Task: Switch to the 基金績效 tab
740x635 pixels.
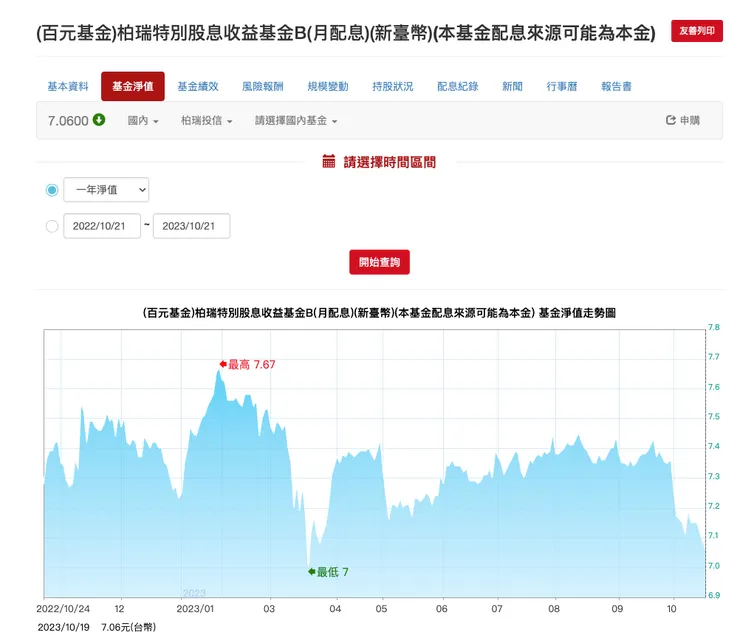Action: (x=198, y=86)
